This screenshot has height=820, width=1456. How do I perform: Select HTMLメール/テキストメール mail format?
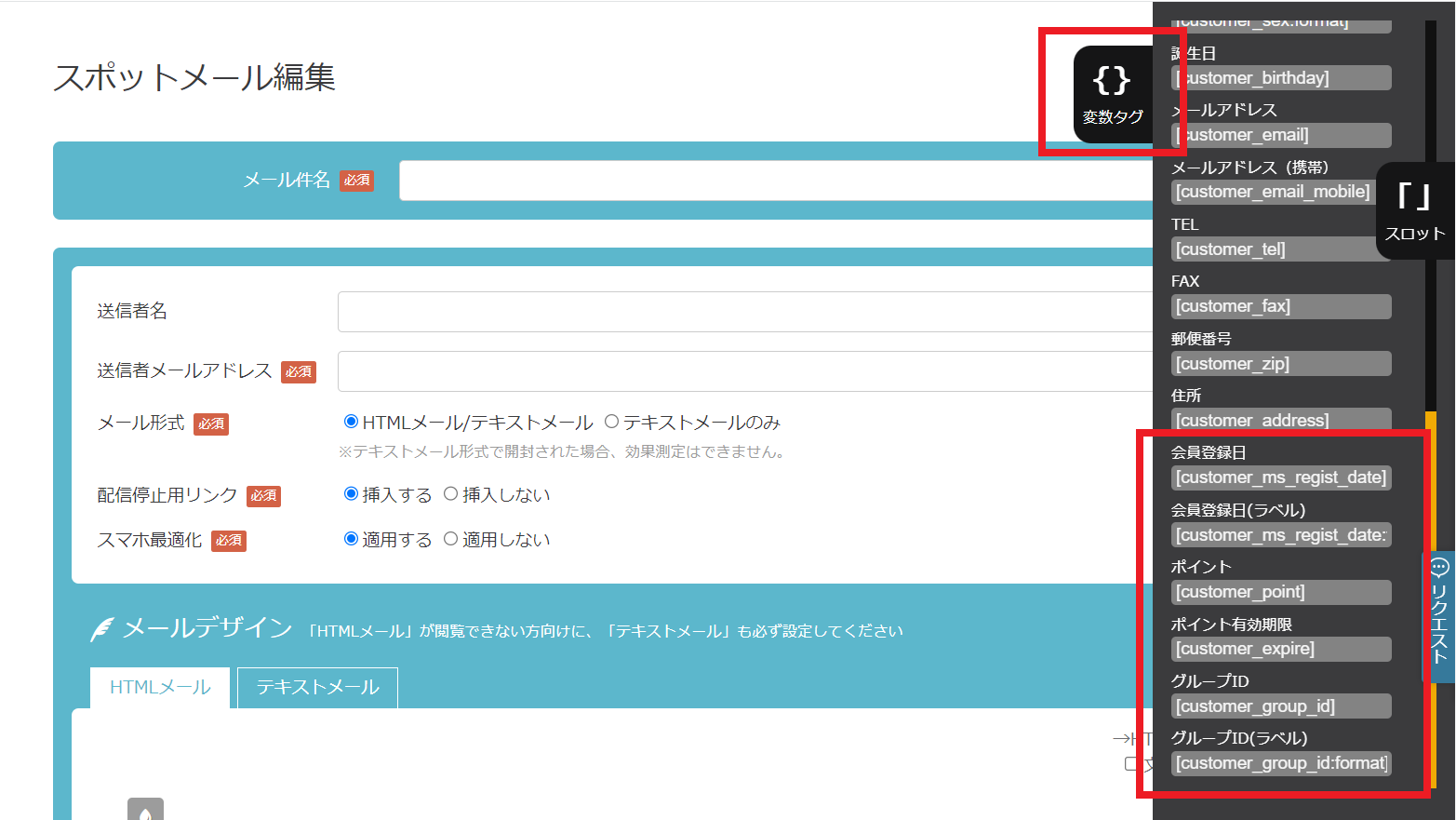351,422
